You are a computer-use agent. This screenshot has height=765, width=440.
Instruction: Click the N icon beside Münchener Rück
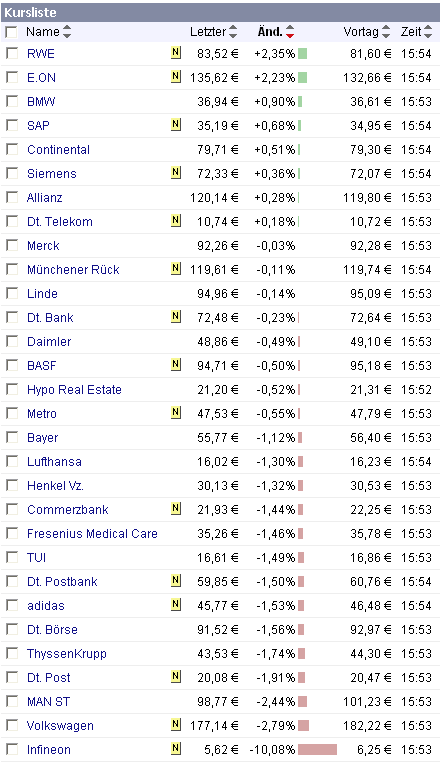pyautogui.click(x=176, y=268)
